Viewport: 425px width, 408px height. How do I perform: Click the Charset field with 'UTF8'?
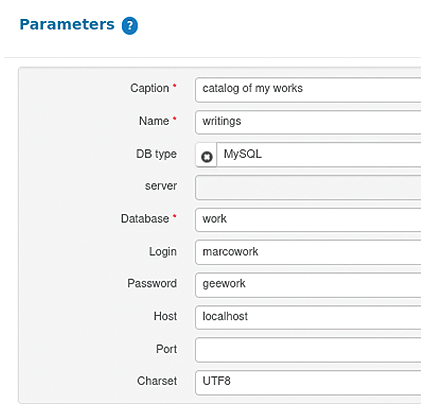tap(308, 383)
